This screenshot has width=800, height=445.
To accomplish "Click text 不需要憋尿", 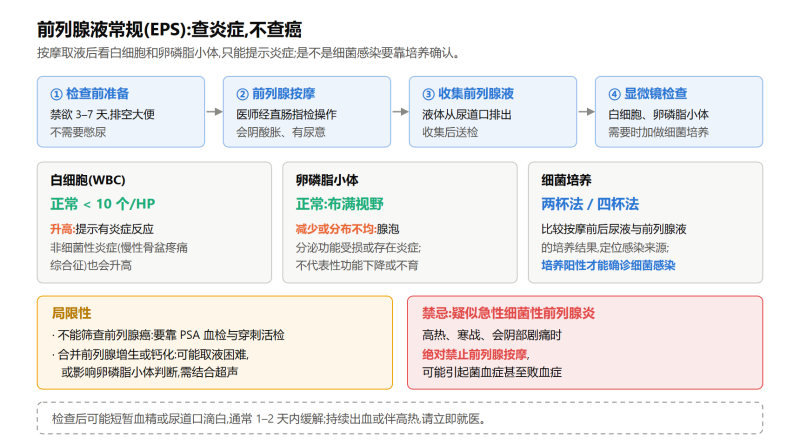I will pos(78,132).
